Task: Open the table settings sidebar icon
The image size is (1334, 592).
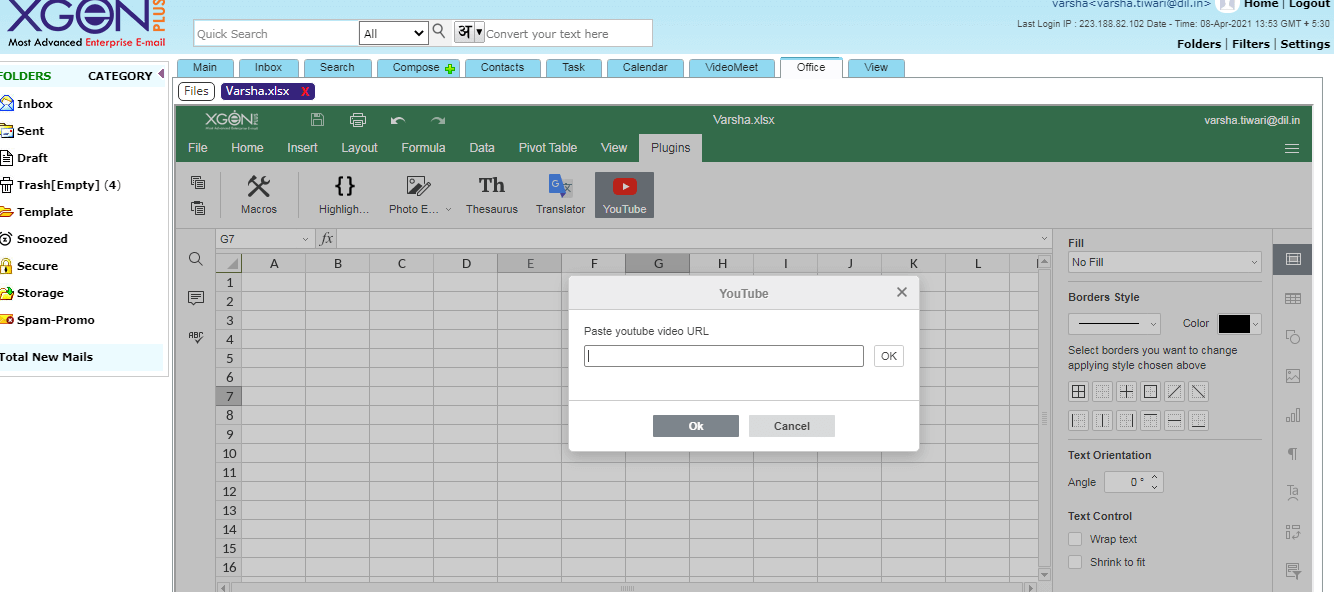Action: point(1293,298)
